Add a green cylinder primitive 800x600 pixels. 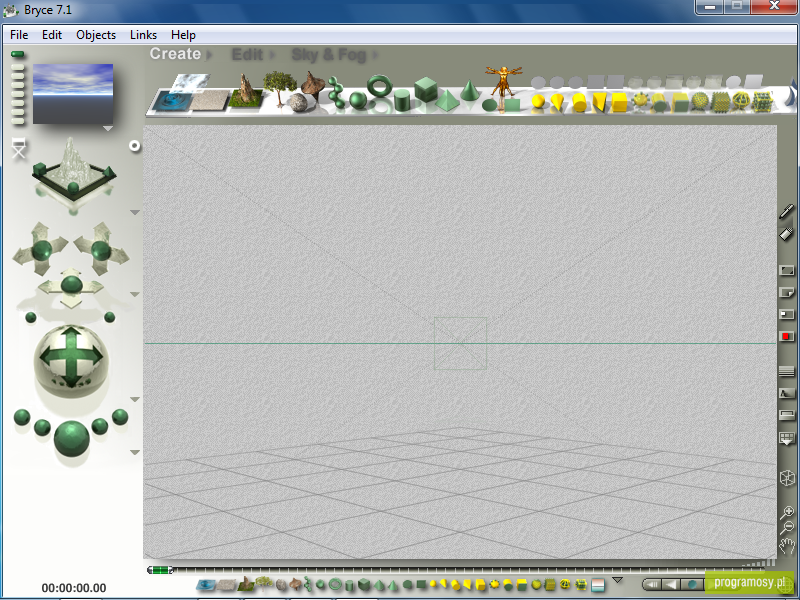click(x=402, y=99)
